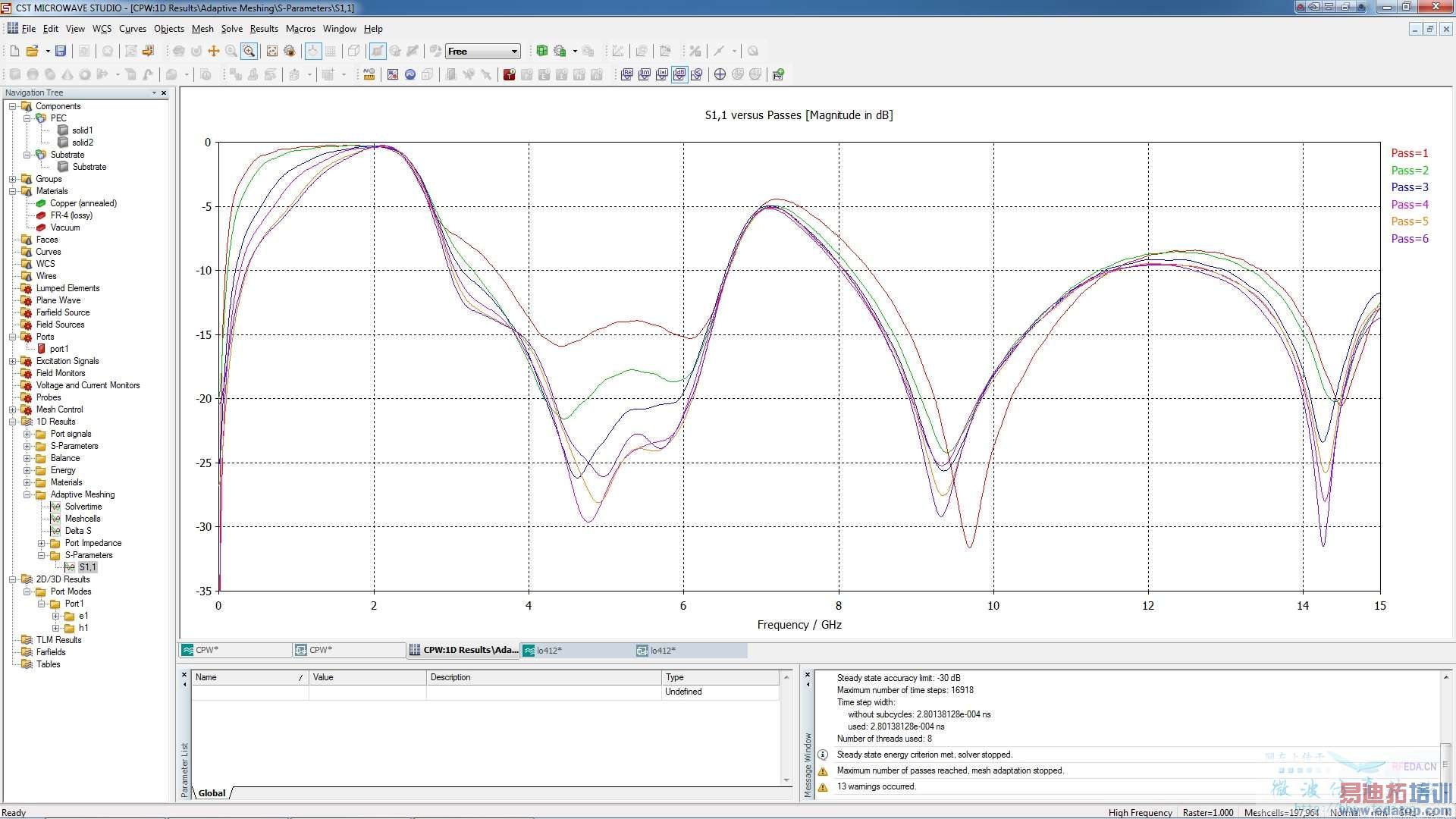Click the Save project icon

click(x=61, y=51)
